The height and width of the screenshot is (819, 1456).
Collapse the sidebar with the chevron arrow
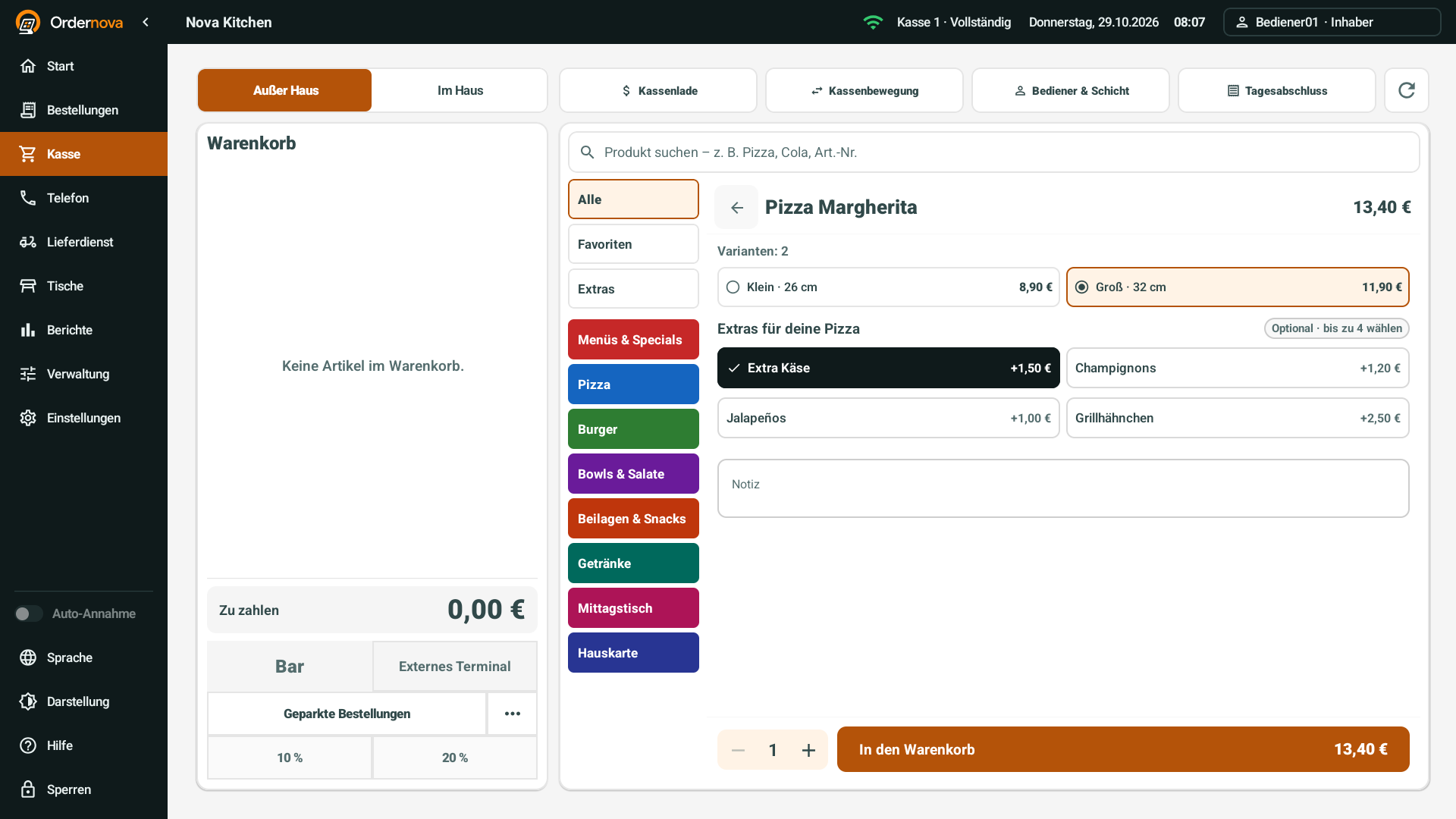[146, 22]
